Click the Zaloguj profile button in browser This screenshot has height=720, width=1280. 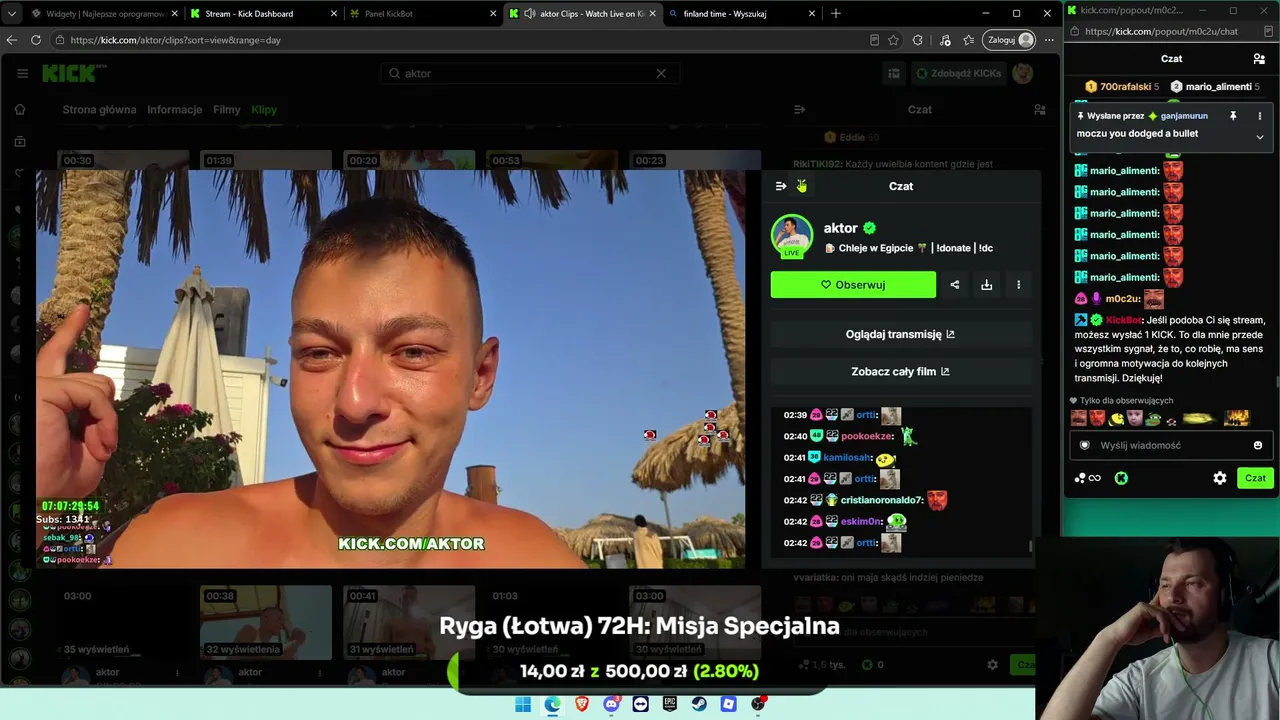(x=1011, y=40)
